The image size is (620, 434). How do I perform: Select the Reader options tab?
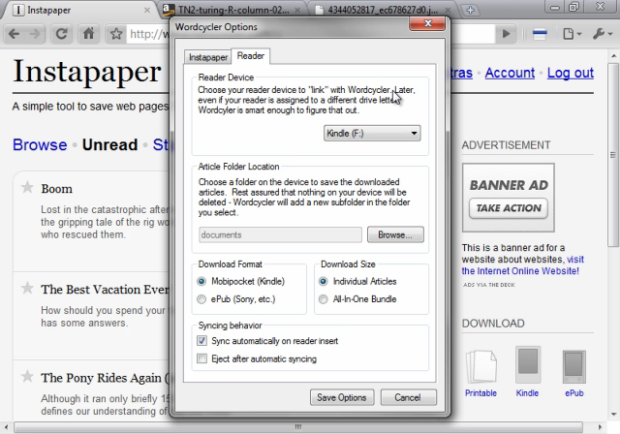(x=251, y=56)
